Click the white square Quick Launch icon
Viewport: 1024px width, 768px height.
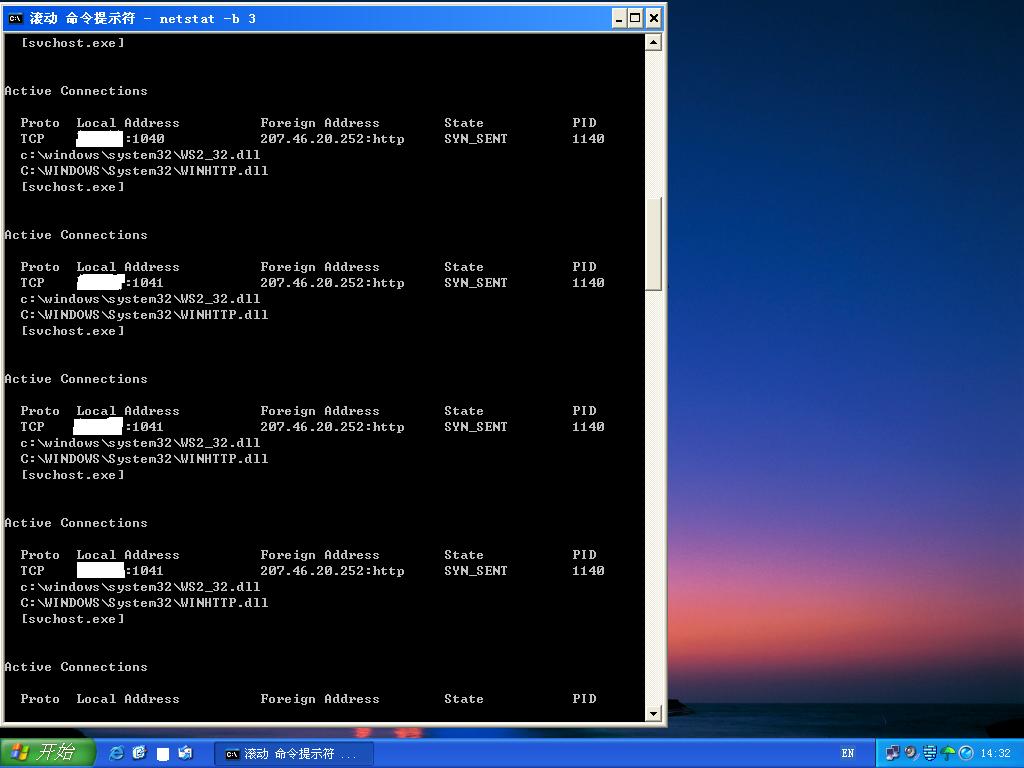click(x=163, y=754)
